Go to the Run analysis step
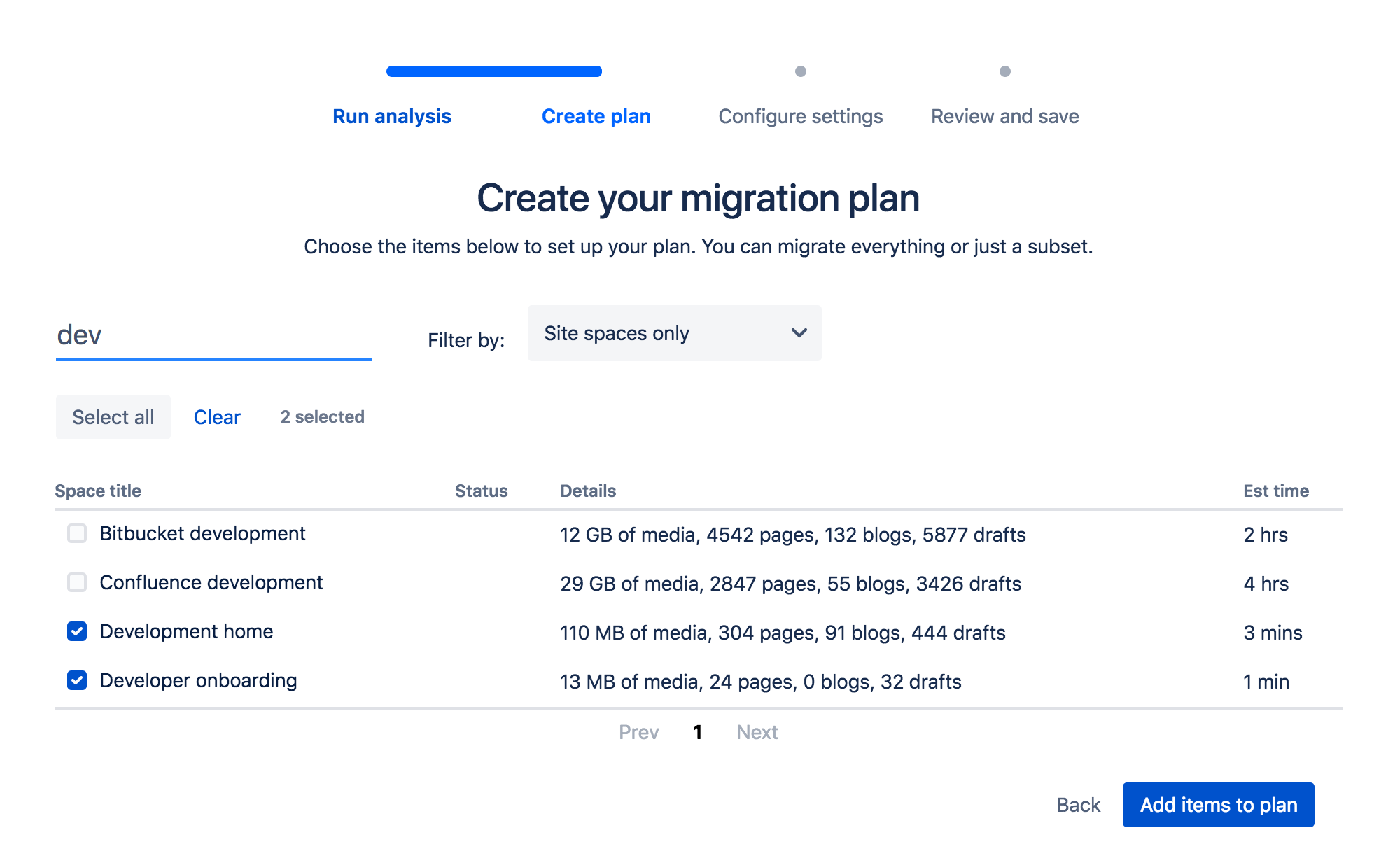 click(392, 116)
